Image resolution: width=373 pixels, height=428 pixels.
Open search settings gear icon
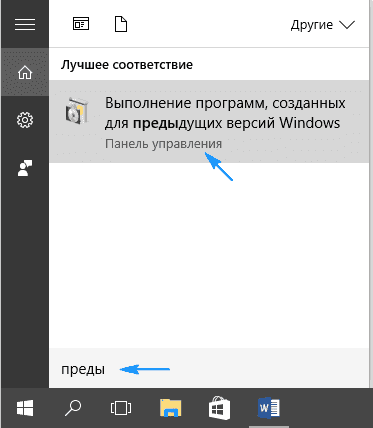[x=25, y=120]
